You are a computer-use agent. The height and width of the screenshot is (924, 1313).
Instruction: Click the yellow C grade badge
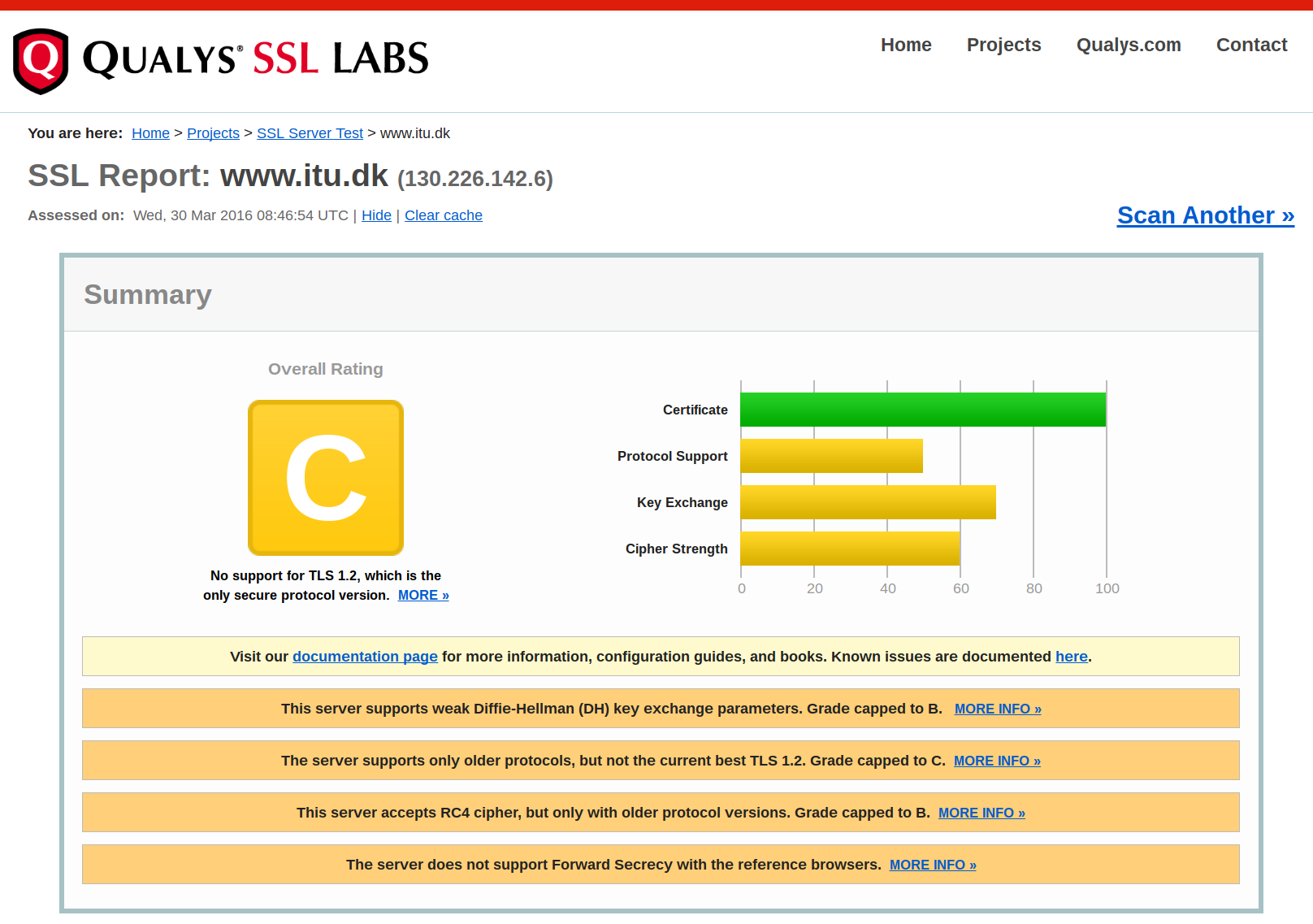pos(325,478)
